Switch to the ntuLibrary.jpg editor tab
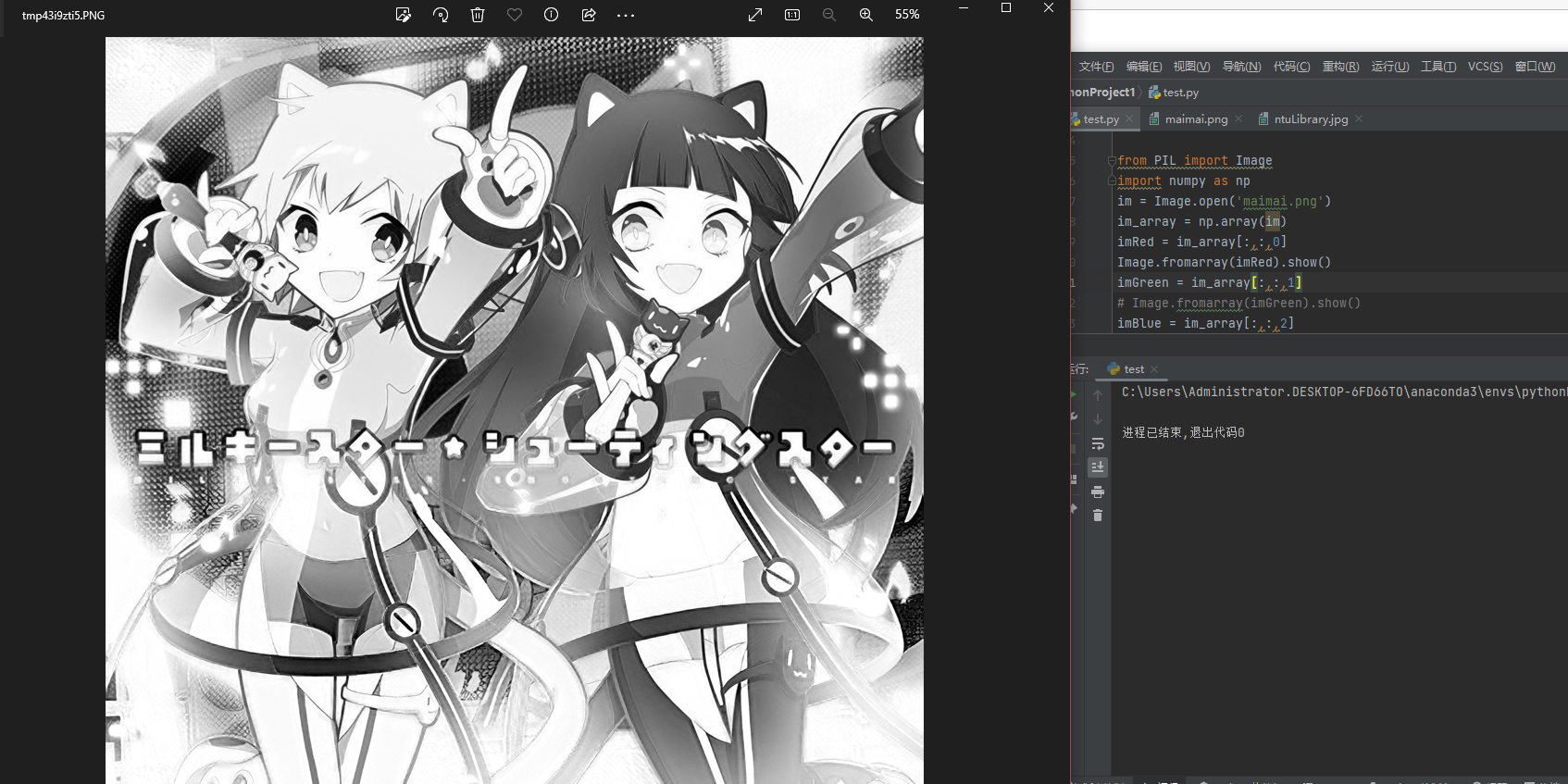The width and height of the screenshot is (1568, 784). tap(1311, 119)
